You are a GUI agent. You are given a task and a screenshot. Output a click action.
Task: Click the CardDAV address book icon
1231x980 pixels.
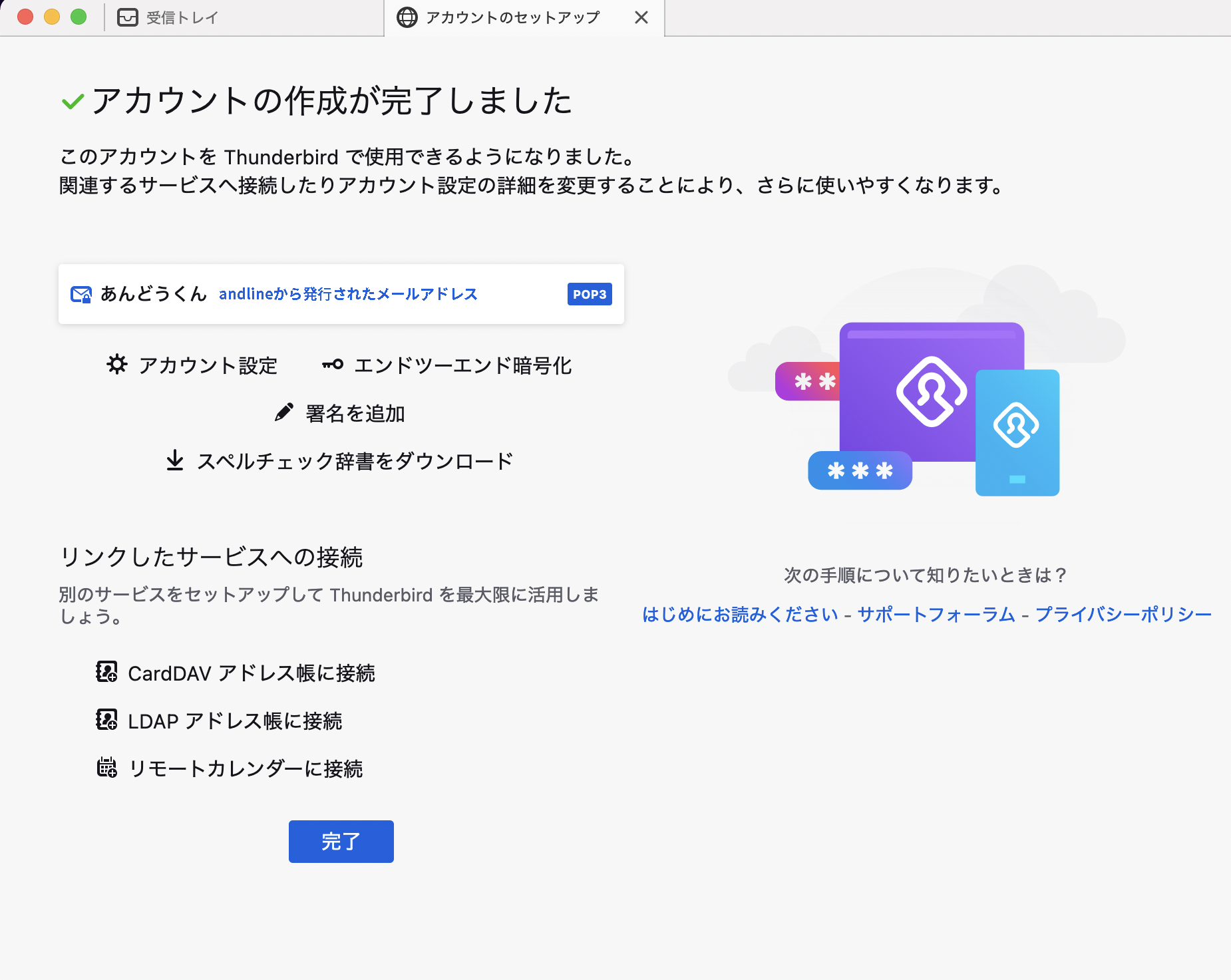point(106,672)
